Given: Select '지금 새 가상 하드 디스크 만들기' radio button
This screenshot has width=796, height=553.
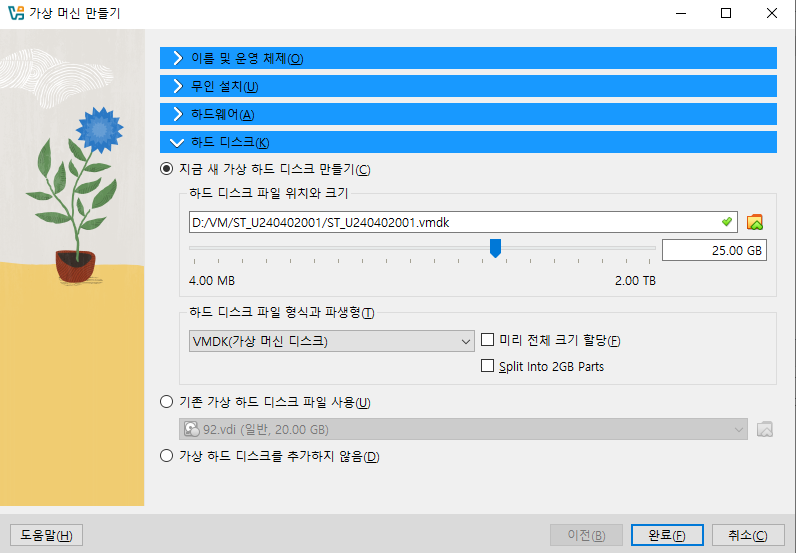Looking at the screenshot, I should [x=167, y=169].
